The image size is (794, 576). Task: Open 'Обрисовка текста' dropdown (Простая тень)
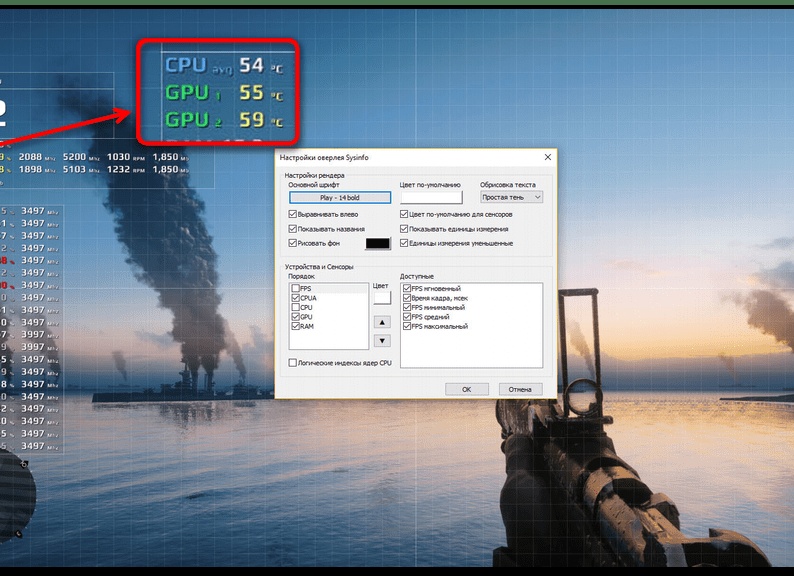511,197
